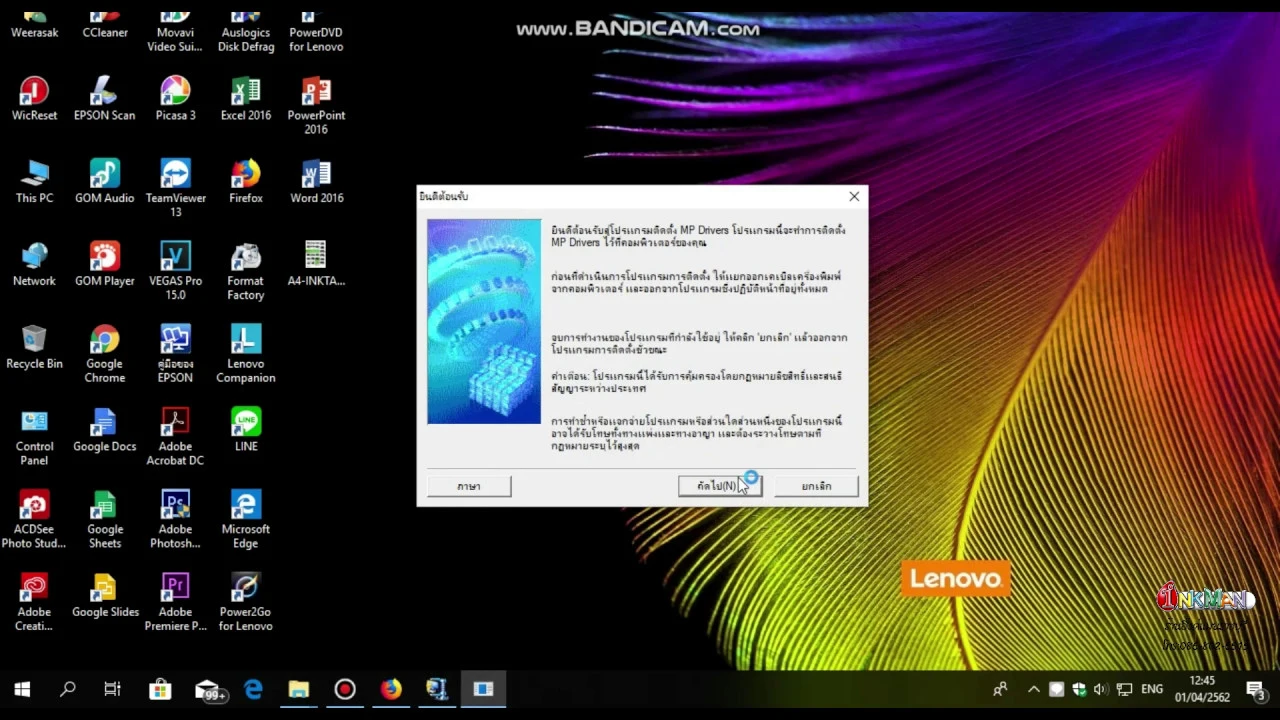
Task: Select the A4-INKTA file on the desktop
Action: [316, 265]
